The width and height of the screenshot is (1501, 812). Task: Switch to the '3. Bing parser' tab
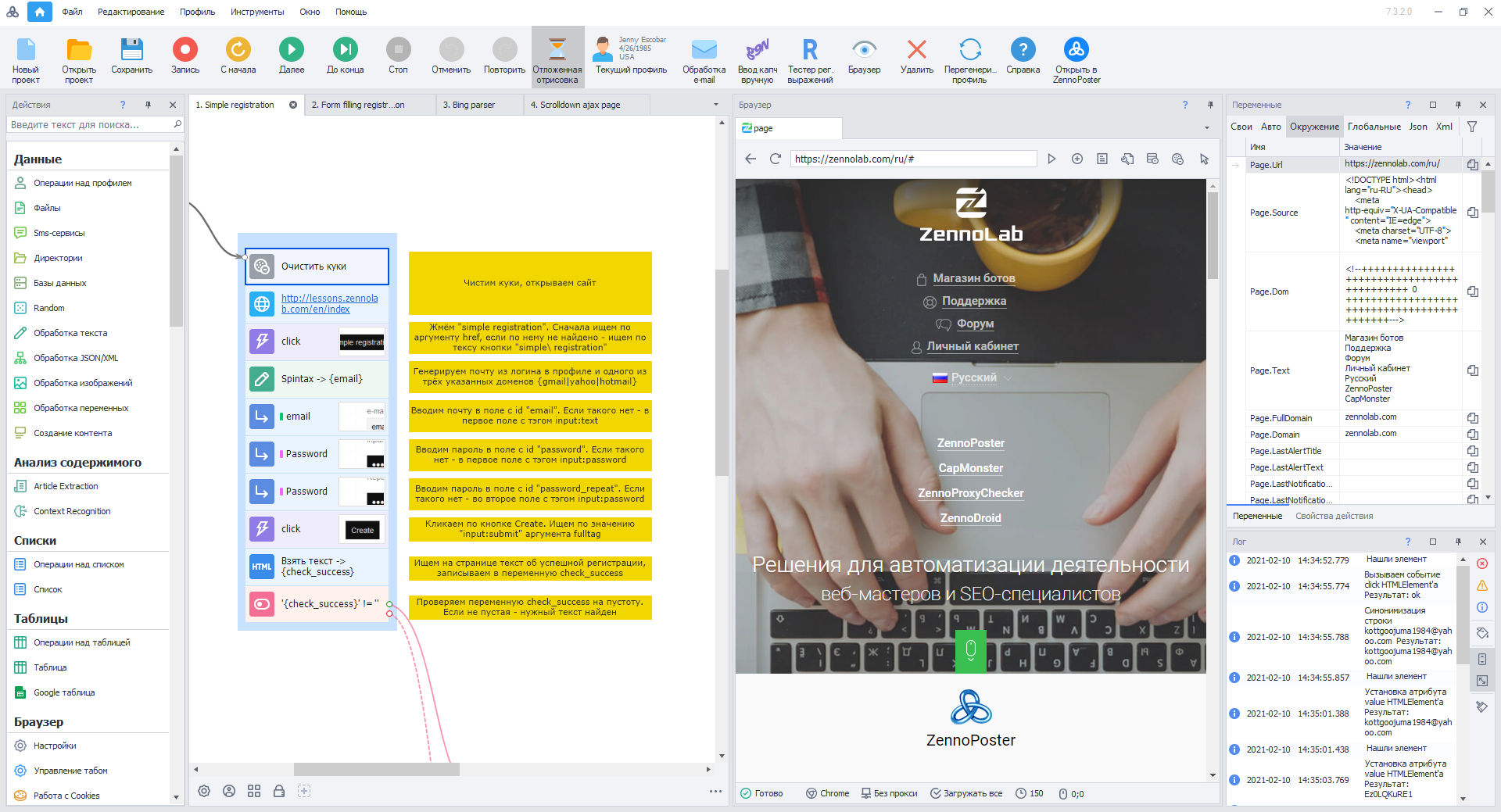[479, 105]
